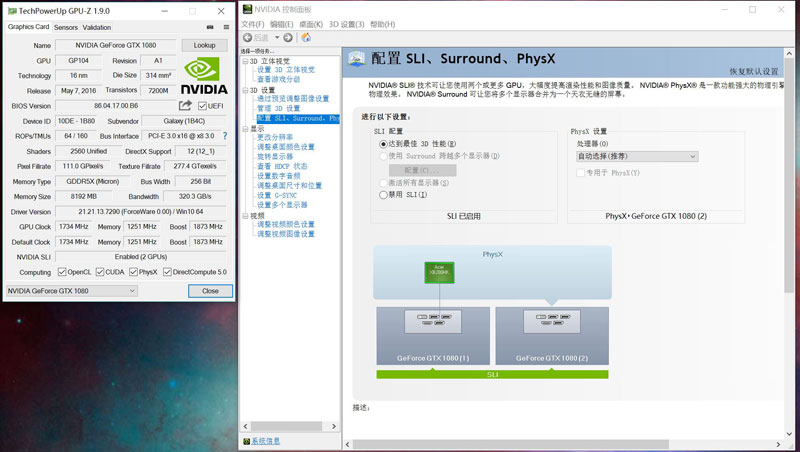Image resolution: width=800 pixels, height=452 pixels.
Task: Collapse the 视频 tree node
Action: (x=245, y=216)
